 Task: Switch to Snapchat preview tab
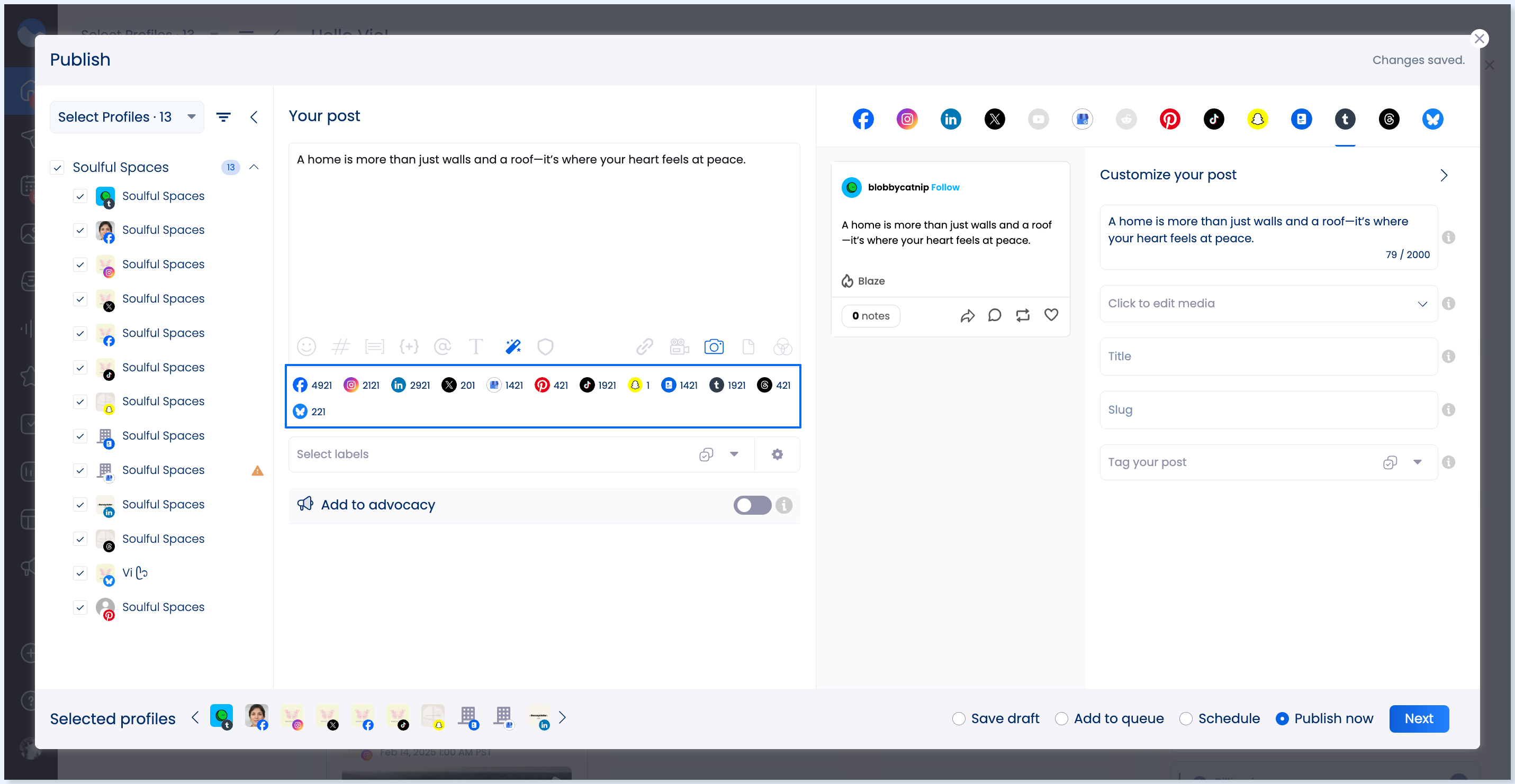[x=1257, y=118]
